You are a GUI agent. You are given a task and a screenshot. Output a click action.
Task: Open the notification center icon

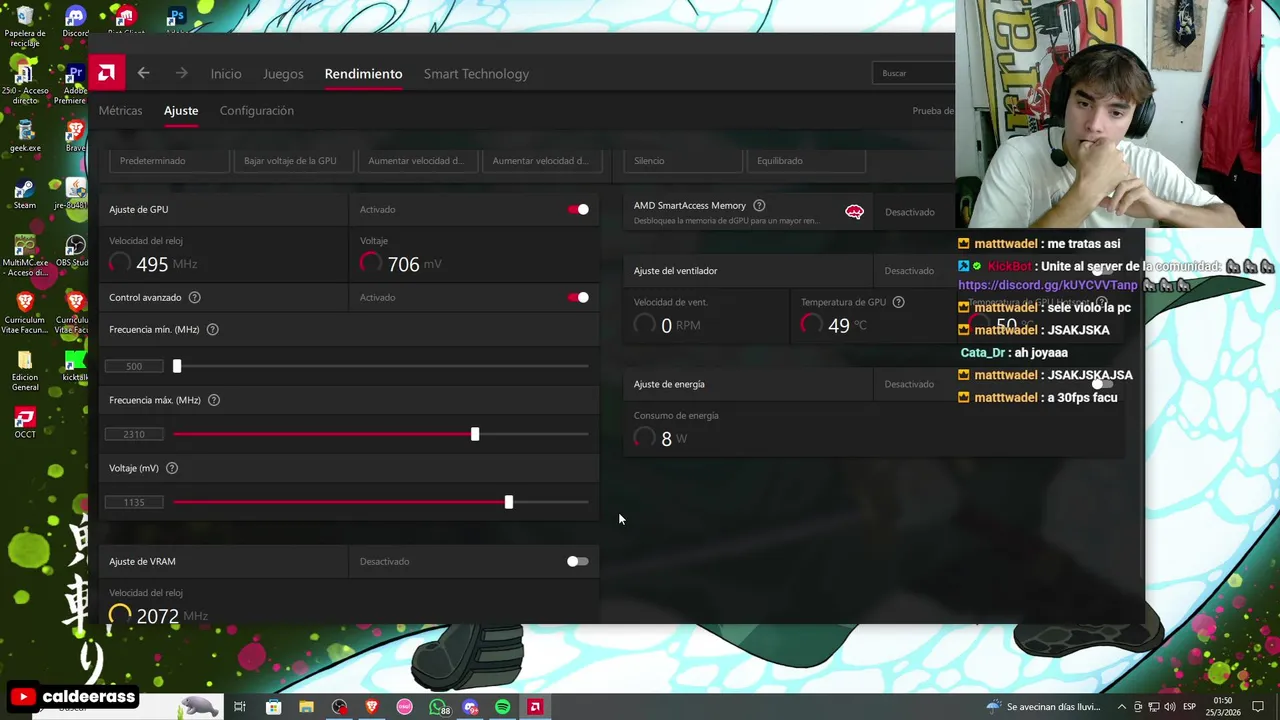pyautogui.click(x=1258, y=707)
